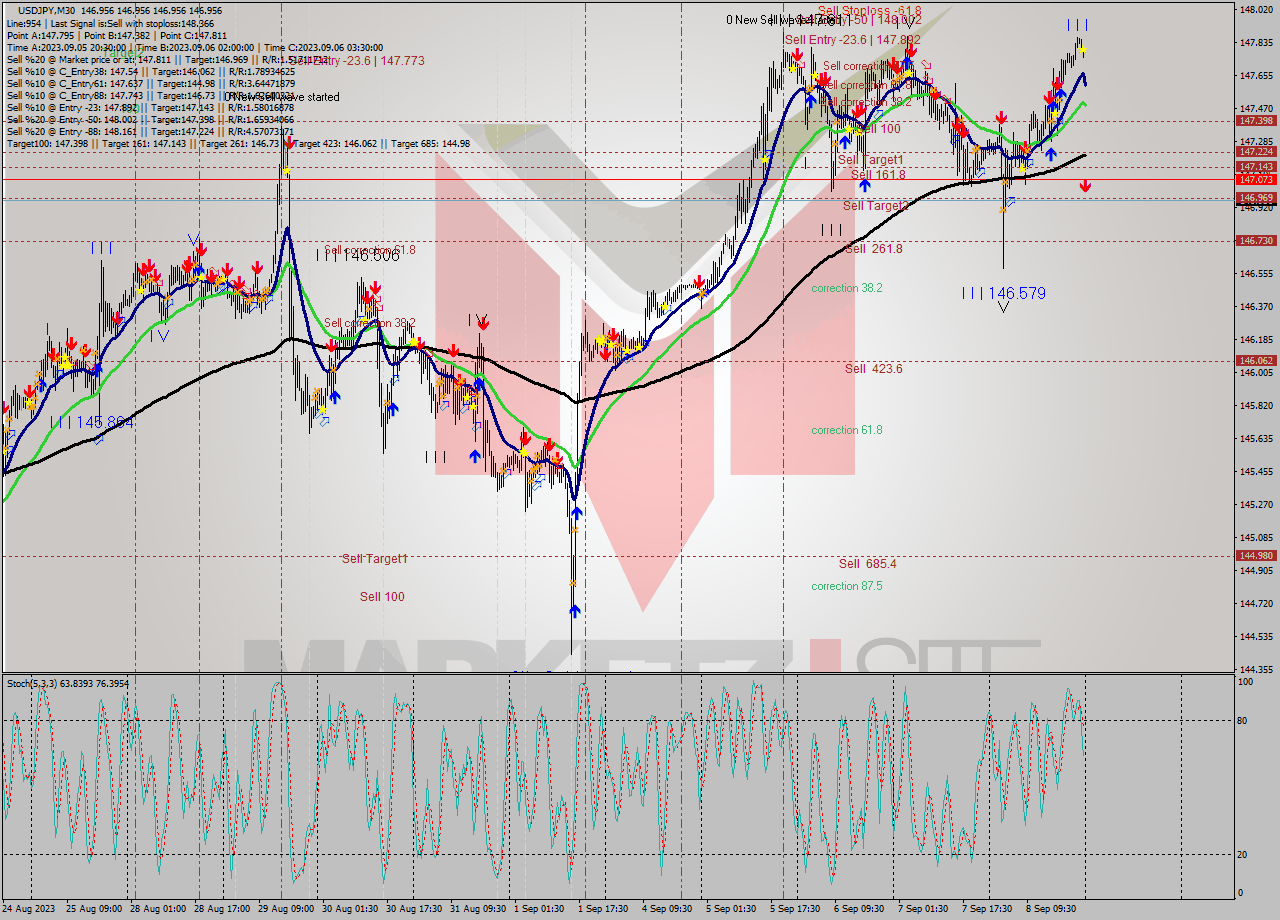Click the 'Sell 161.8' level label
The height and width of the screenshot is (920, 1280).
tap(878, 175)
